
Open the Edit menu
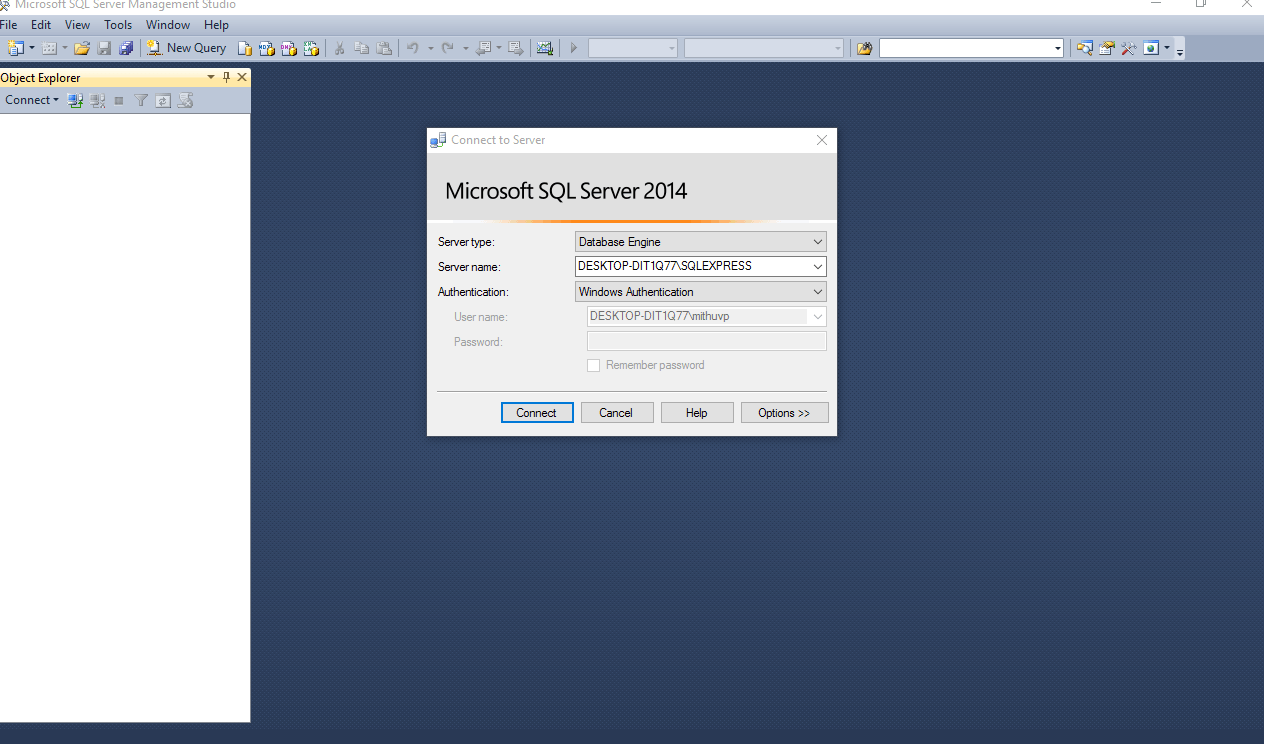click(x=41, y=24)
